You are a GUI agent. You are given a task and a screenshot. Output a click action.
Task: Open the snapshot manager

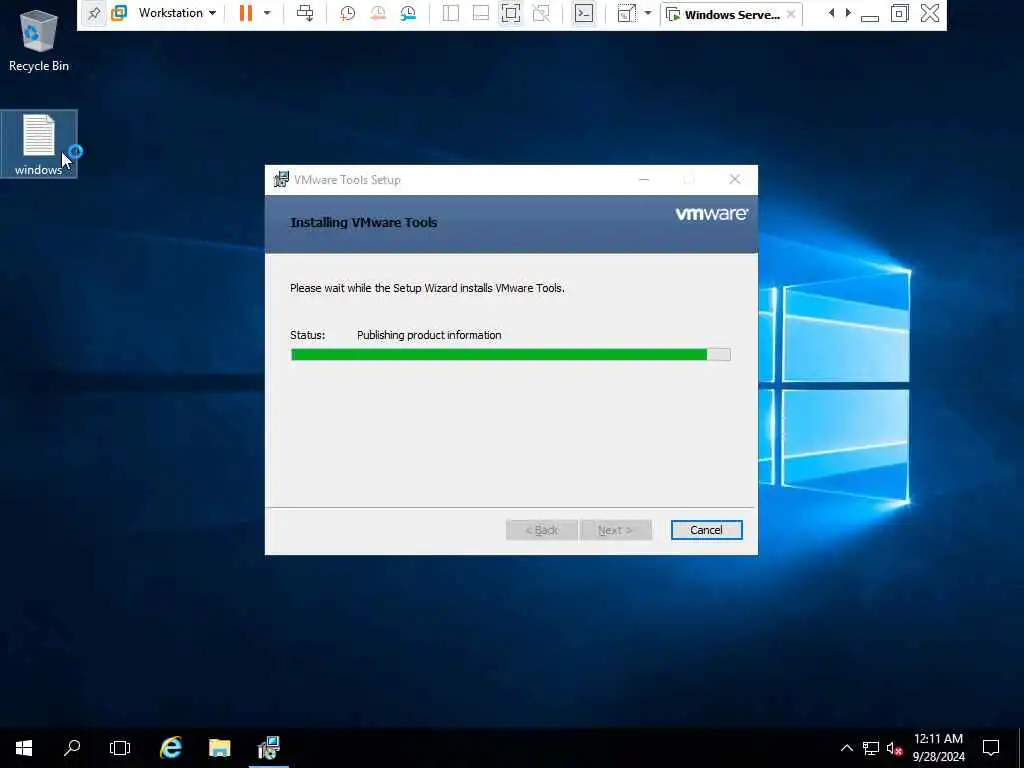[x=408, y=13]
